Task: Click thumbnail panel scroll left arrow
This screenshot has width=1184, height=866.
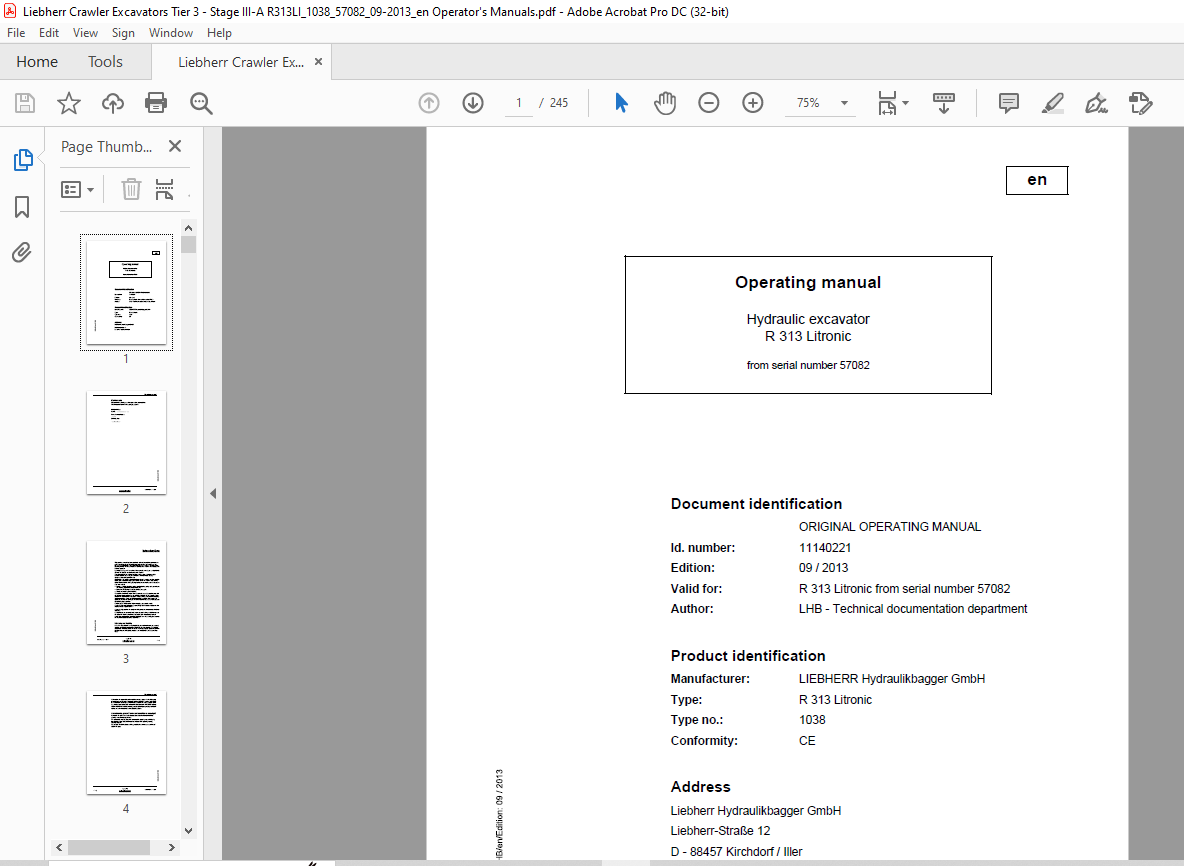Action: point(59,848)
